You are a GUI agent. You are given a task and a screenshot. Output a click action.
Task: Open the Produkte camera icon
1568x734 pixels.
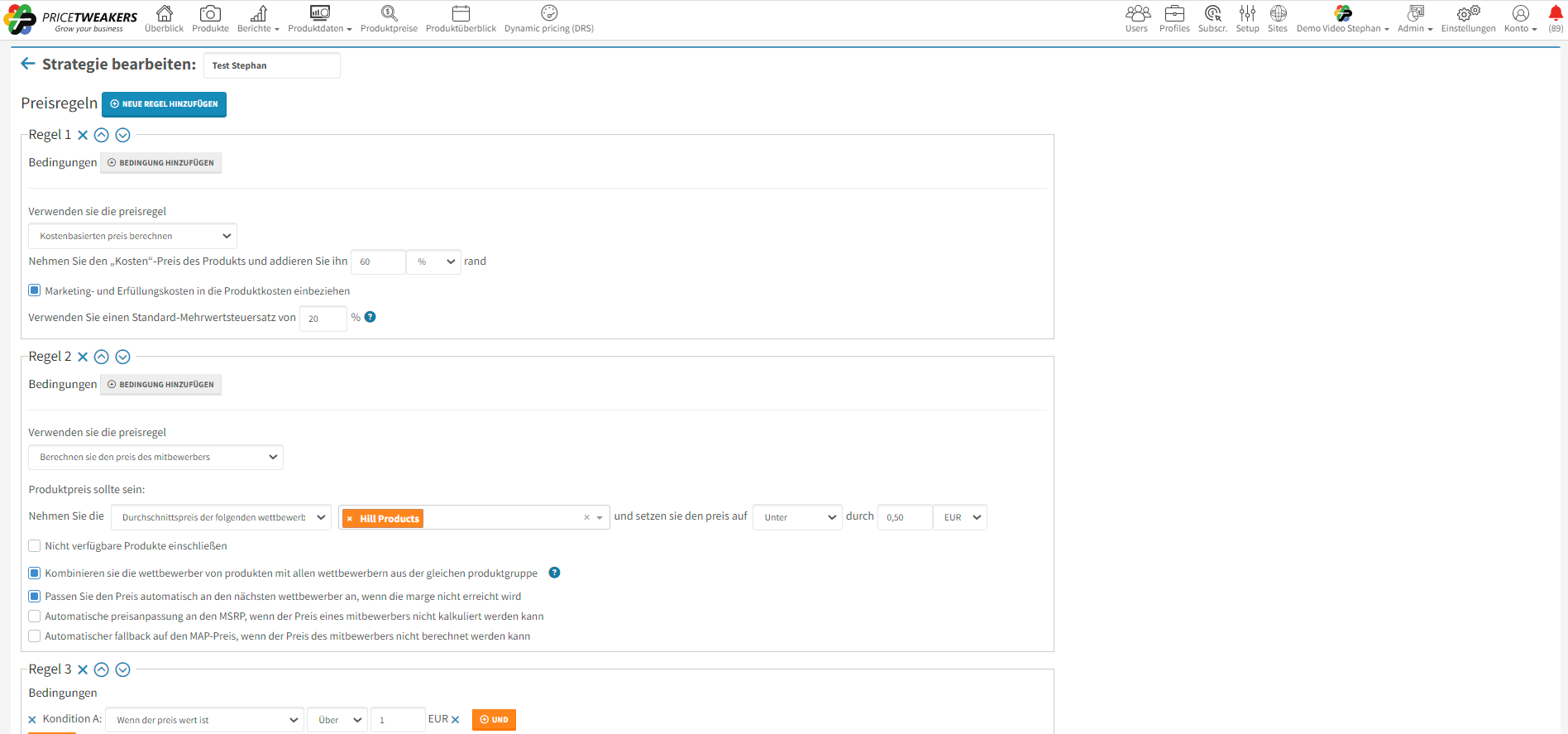pyautogui.click(x=210, y=19)
